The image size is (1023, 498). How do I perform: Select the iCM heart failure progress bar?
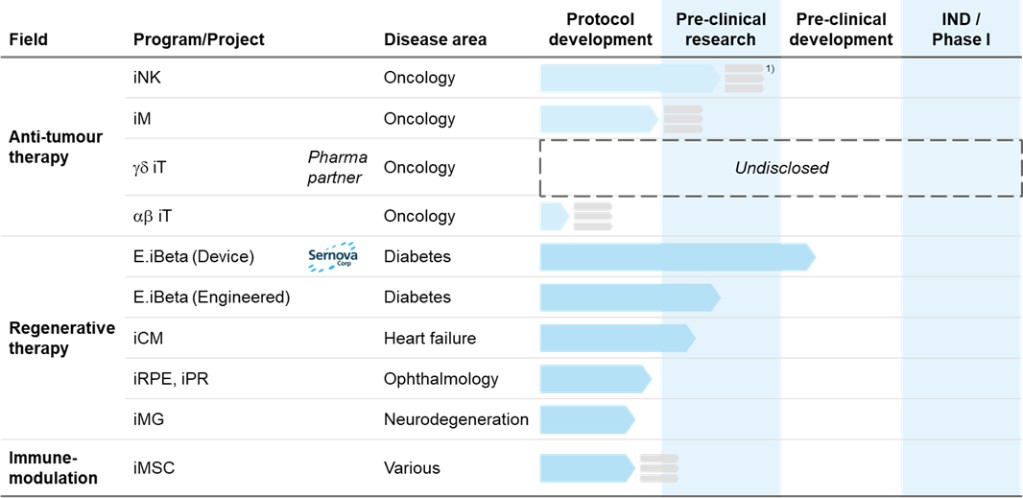(x=616, y=338)
